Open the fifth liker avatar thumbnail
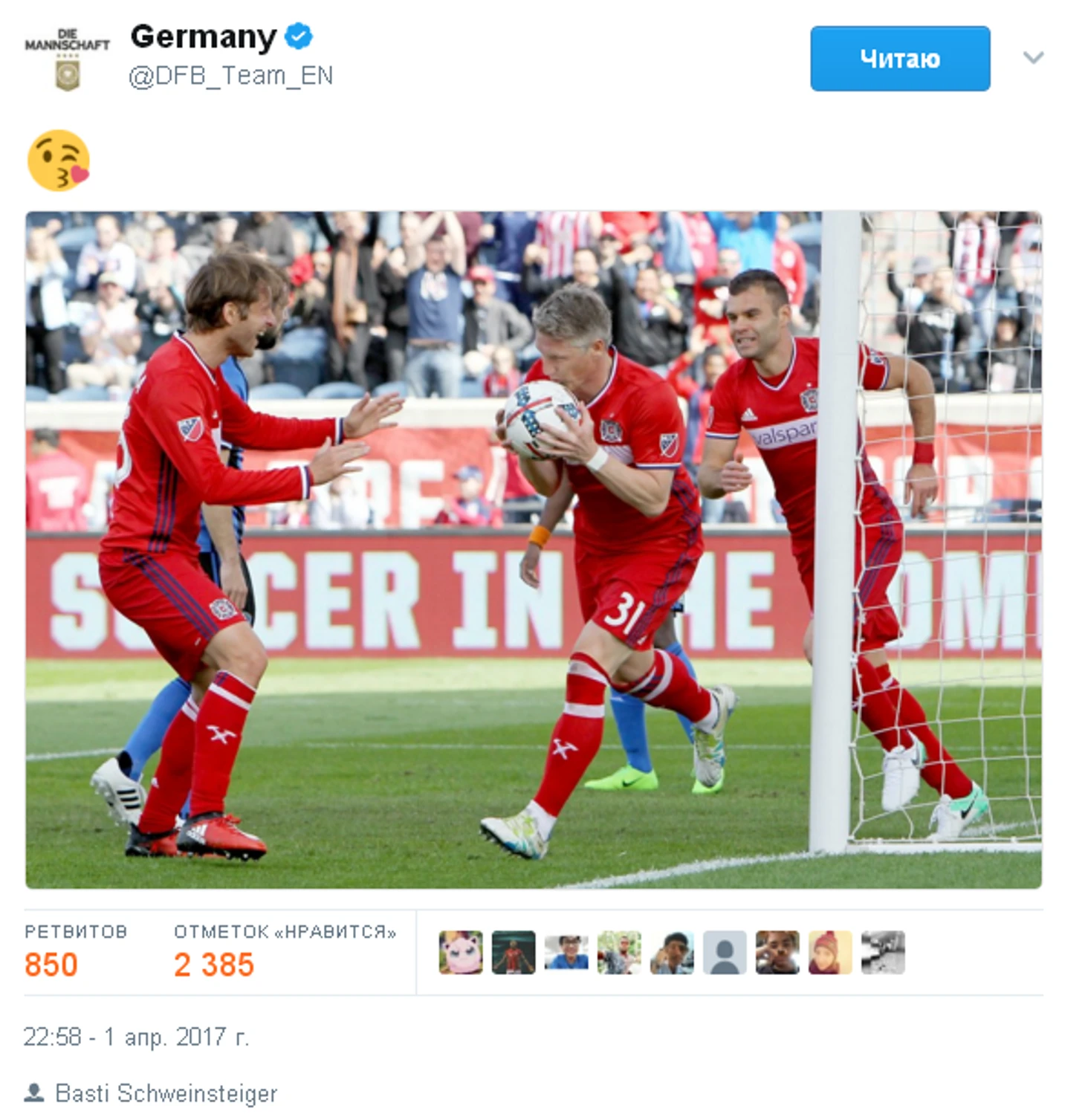1085x1120 pixels. pos(672,952)
